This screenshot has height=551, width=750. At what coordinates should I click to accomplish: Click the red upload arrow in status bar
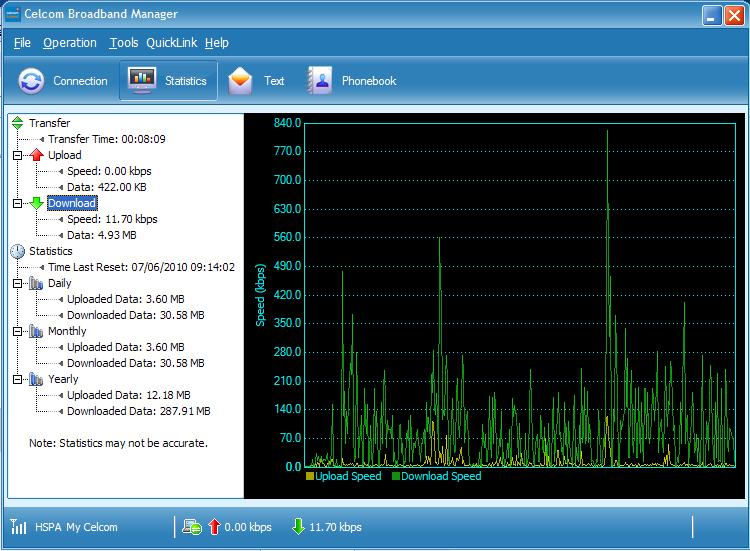click(x=214, y=527)
